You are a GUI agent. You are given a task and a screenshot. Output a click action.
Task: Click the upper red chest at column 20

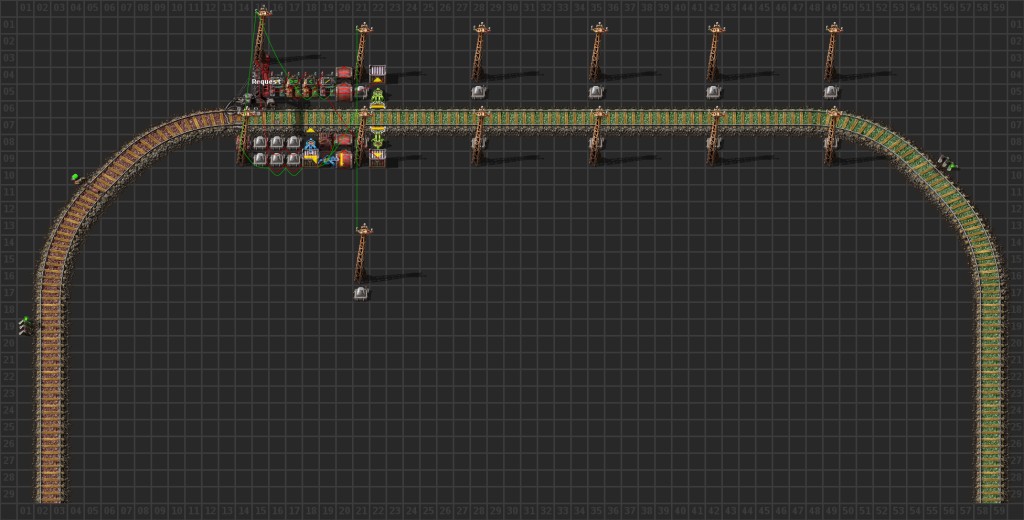pyautogui.click(x=344, y=72)
